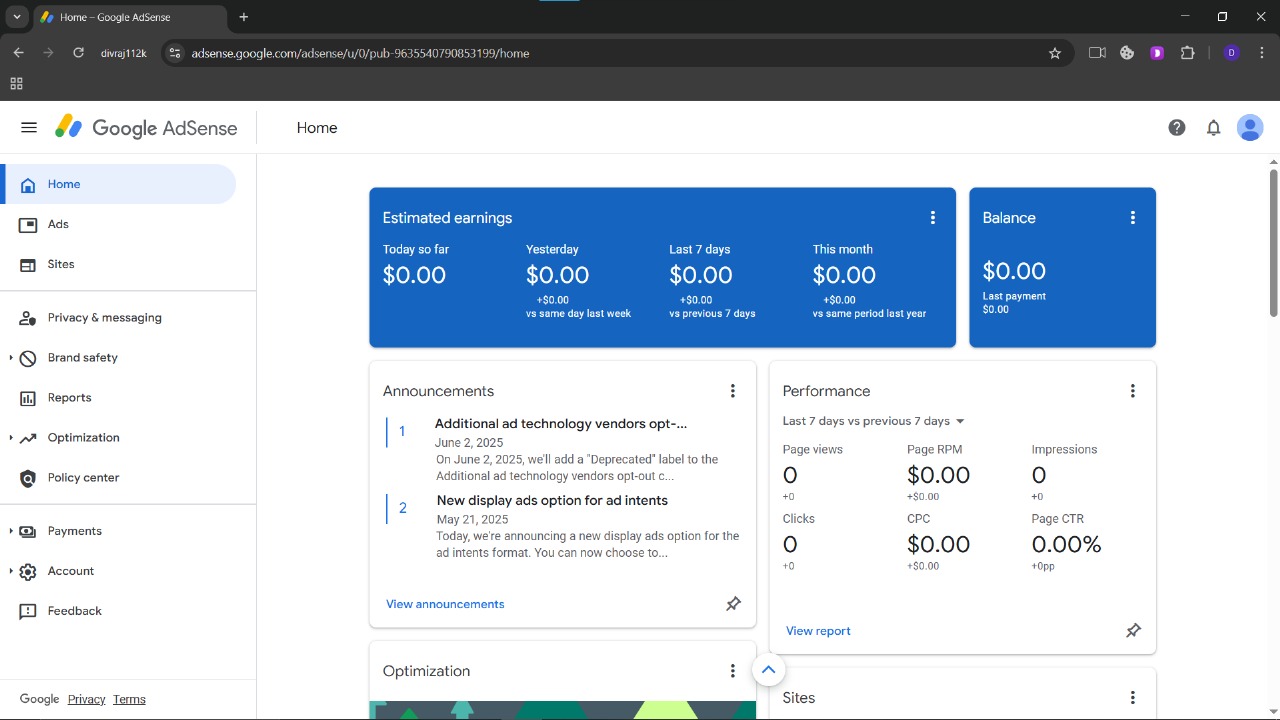The image size is (1280, 720).
Task: Open the Help question mark icon
Action: 1177,128
